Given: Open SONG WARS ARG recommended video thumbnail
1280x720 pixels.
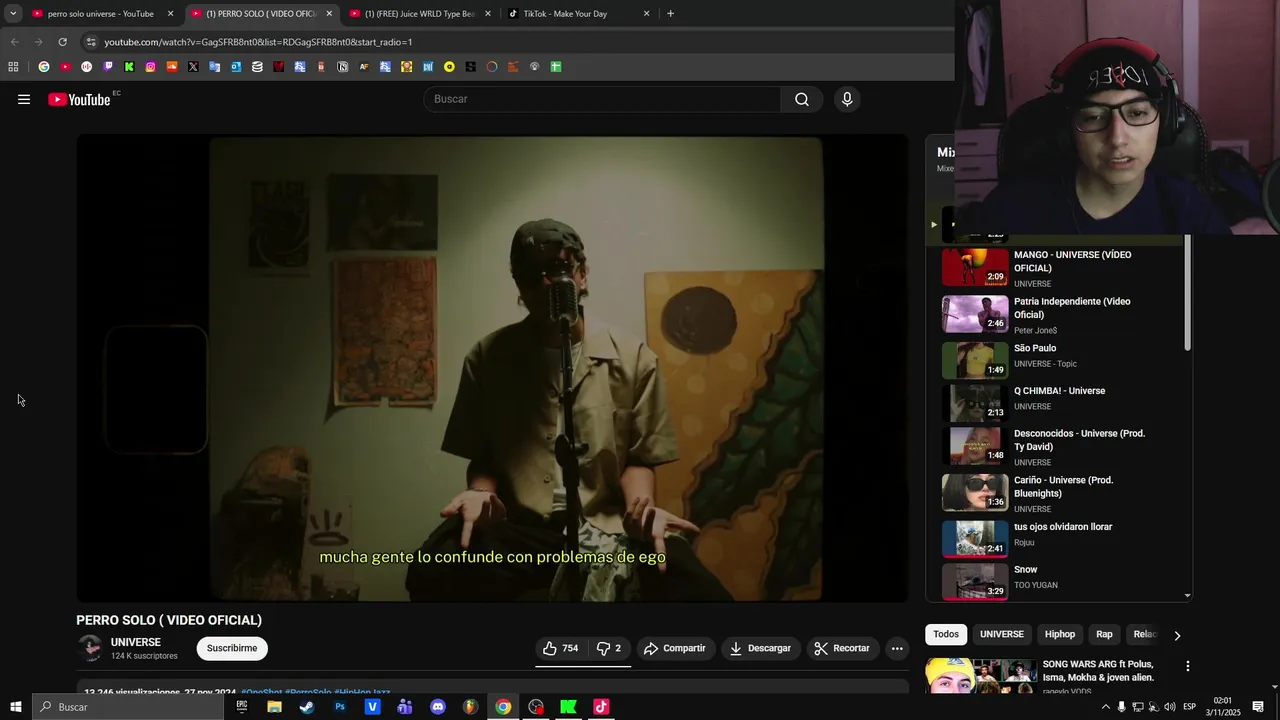Looking at the screenshot, I should [981, 676].
